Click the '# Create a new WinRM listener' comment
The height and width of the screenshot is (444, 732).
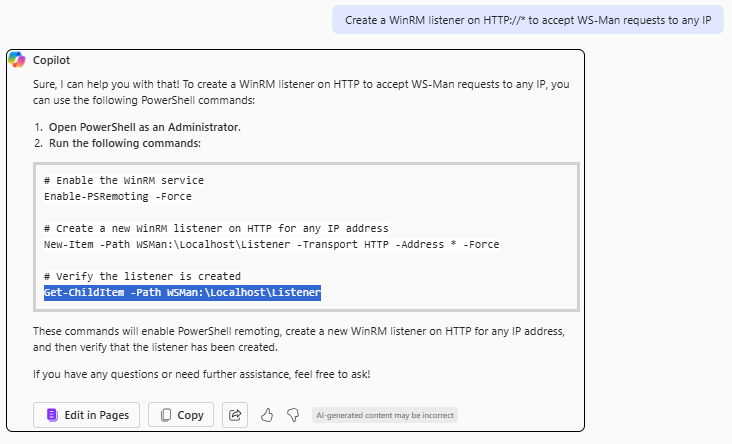(x=216, y=228)
